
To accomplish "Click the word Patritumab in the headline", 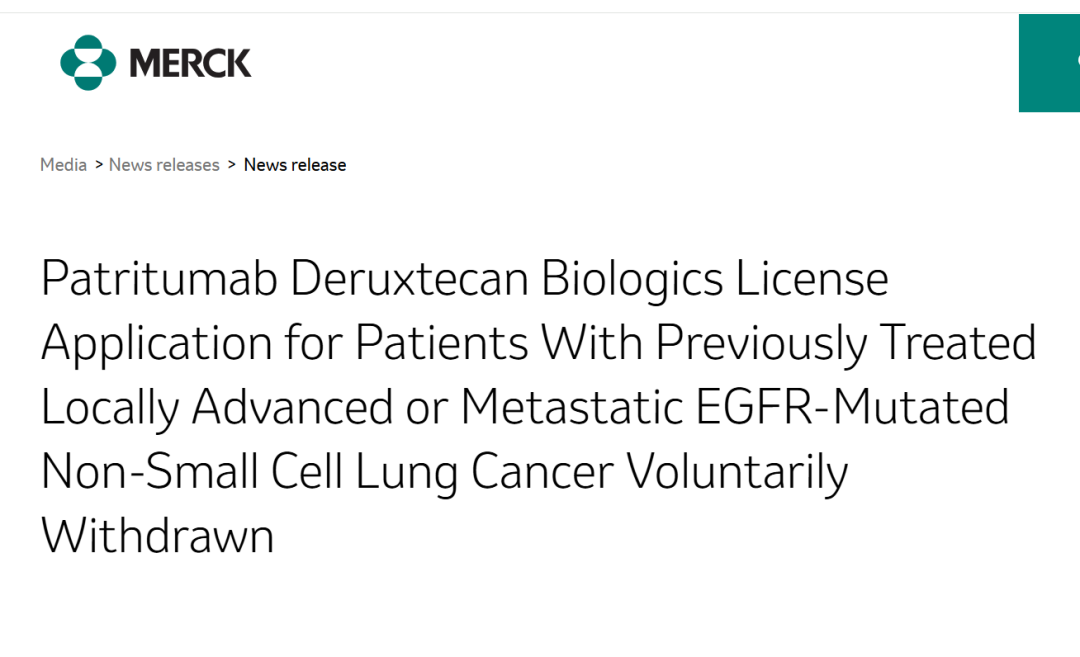I will click(x=159, y=278).
